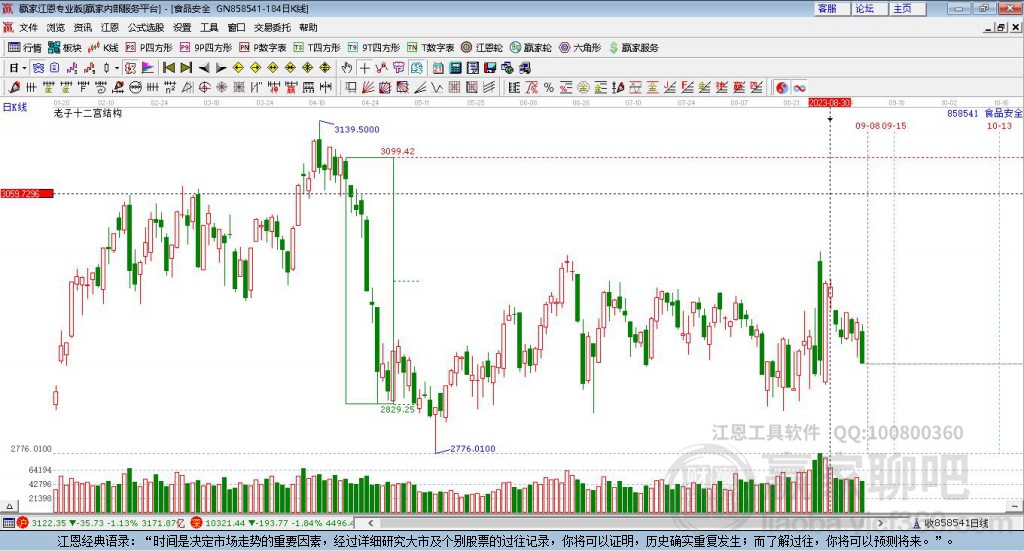
Task: Open the calendar icon in toolbar
Action: click(x=438, y=68)
